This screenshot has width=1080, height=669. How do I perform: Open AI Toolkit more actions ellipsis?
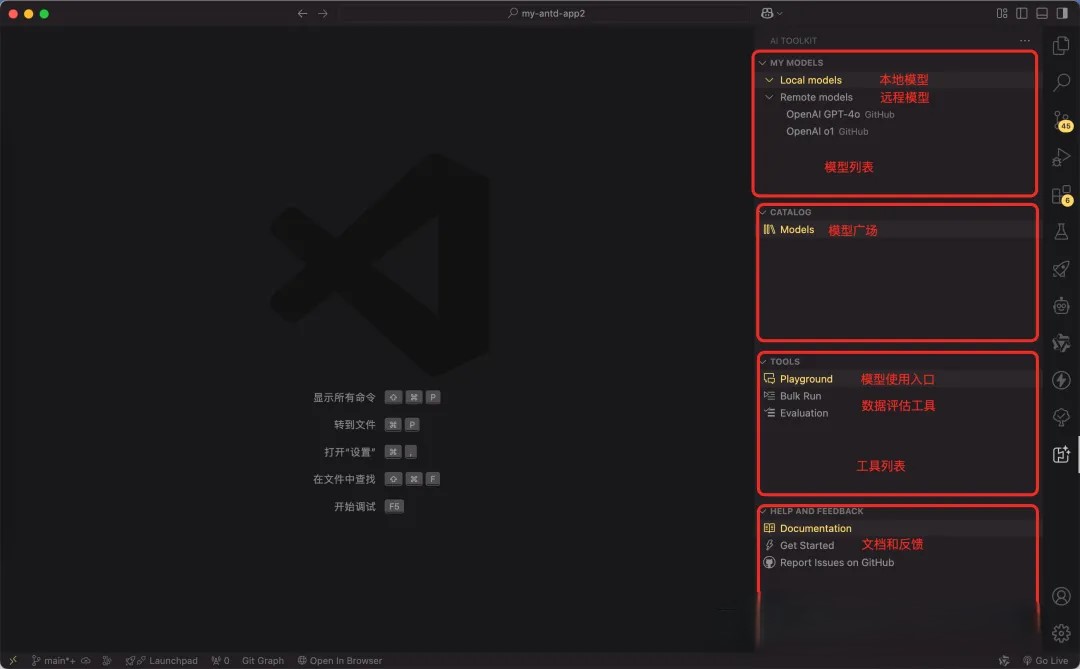(1025, 41)
